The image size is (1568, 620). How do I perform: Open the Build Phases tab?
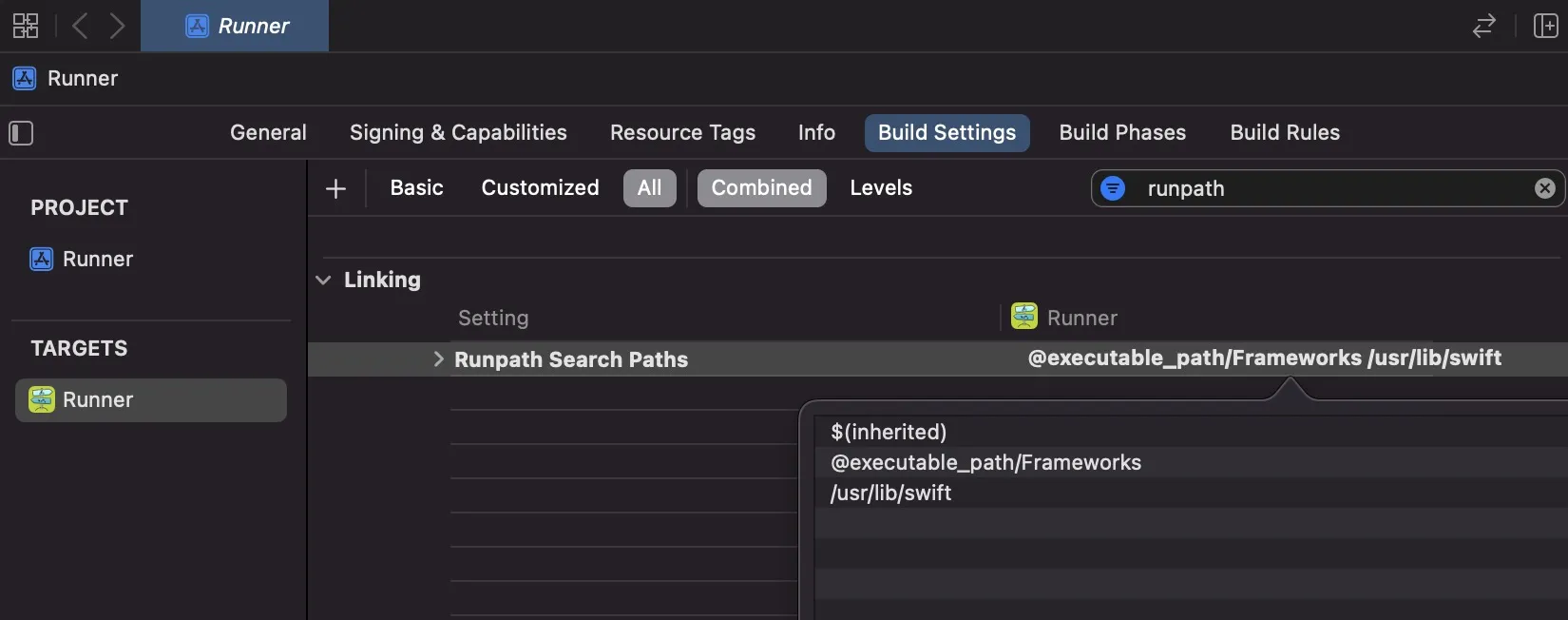[x=1122, y=133]
